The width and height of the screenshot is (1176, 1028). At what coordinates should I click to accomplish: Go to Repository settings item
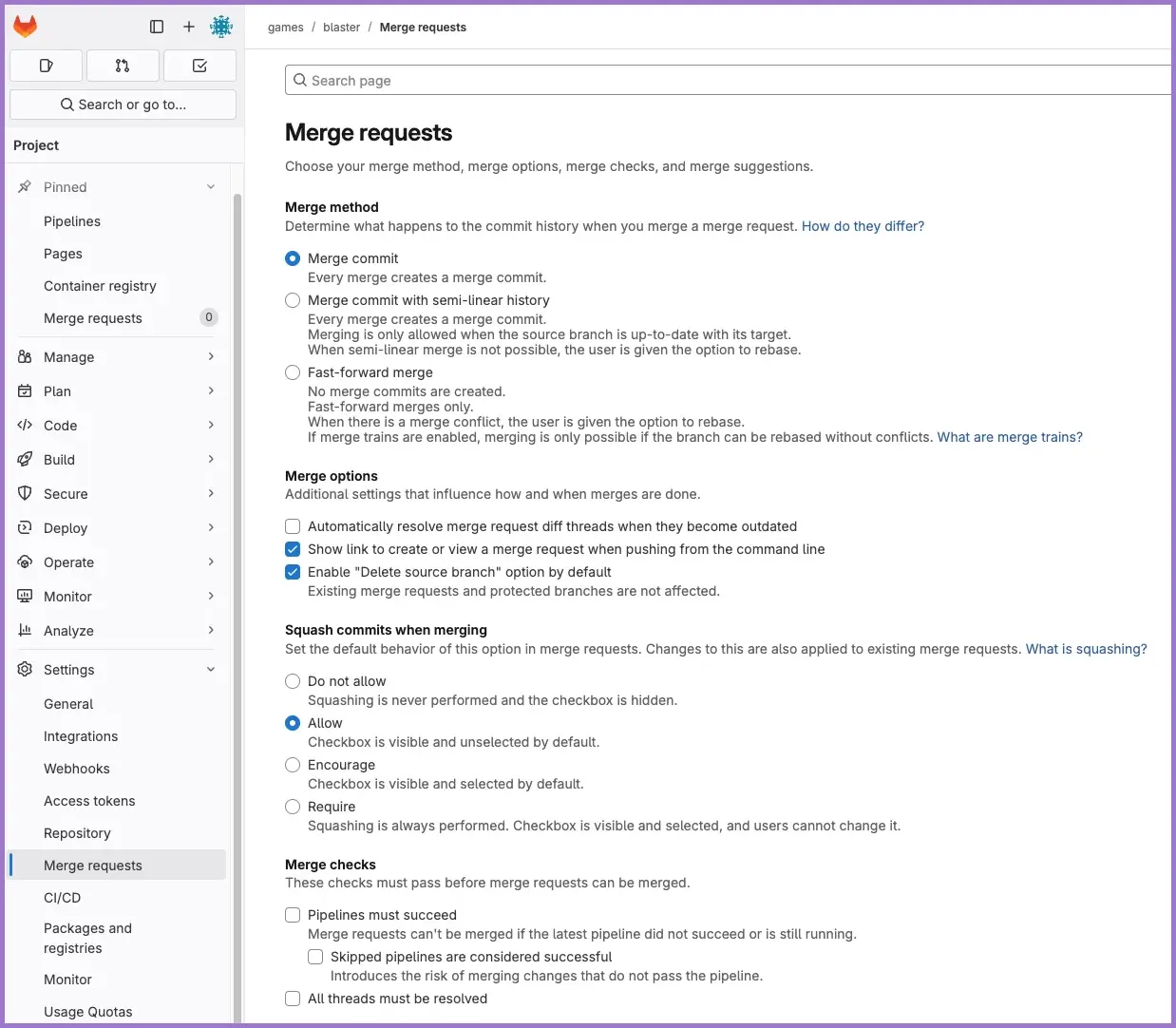point(77,833)
